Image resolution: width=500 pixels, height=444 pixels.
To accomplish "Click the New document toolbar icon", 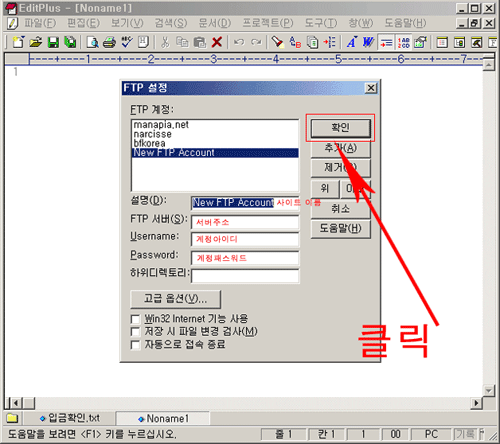I will (18, 42).
